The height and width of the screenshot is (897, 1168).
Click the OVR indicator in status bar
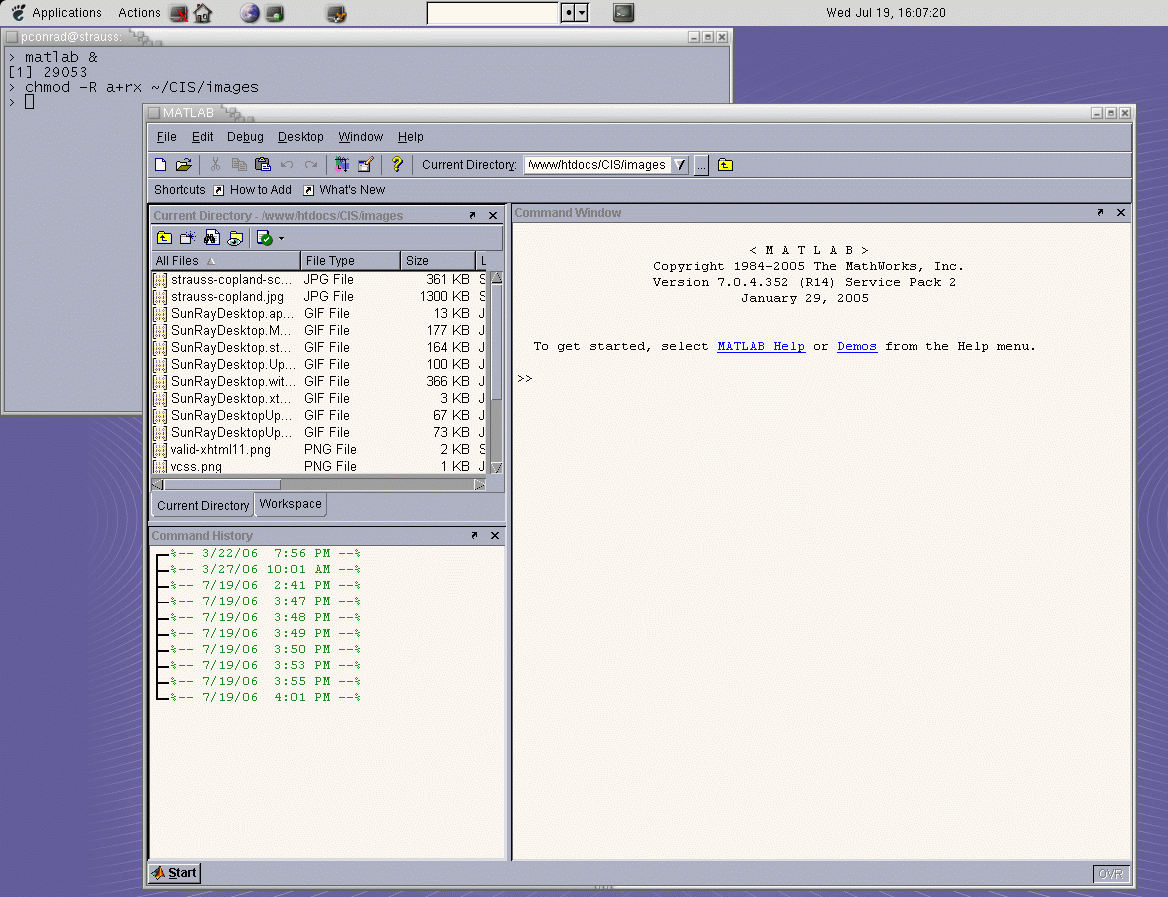[1110, 874]
